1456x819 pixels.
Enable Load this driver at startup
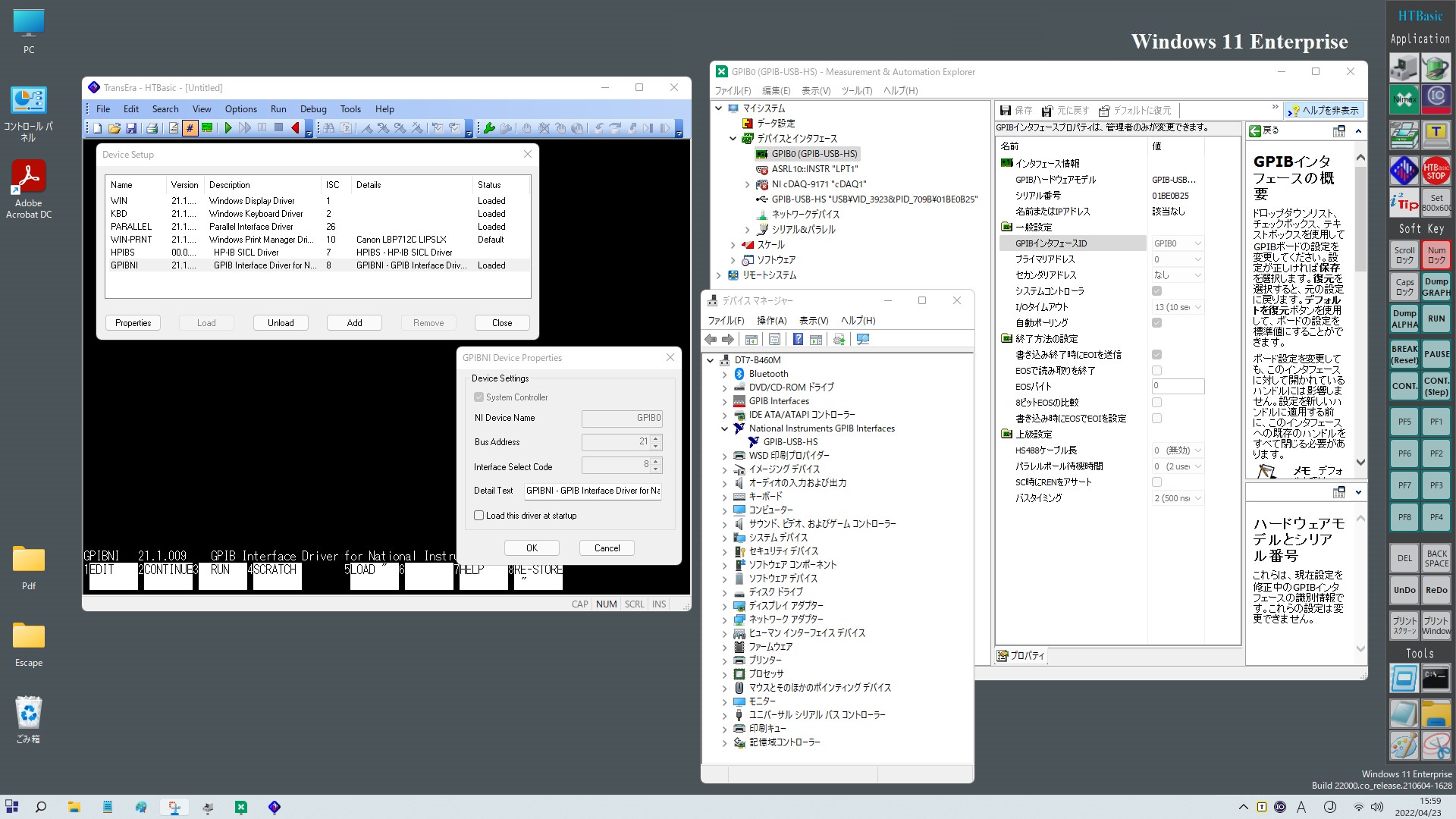click(479, 516)
